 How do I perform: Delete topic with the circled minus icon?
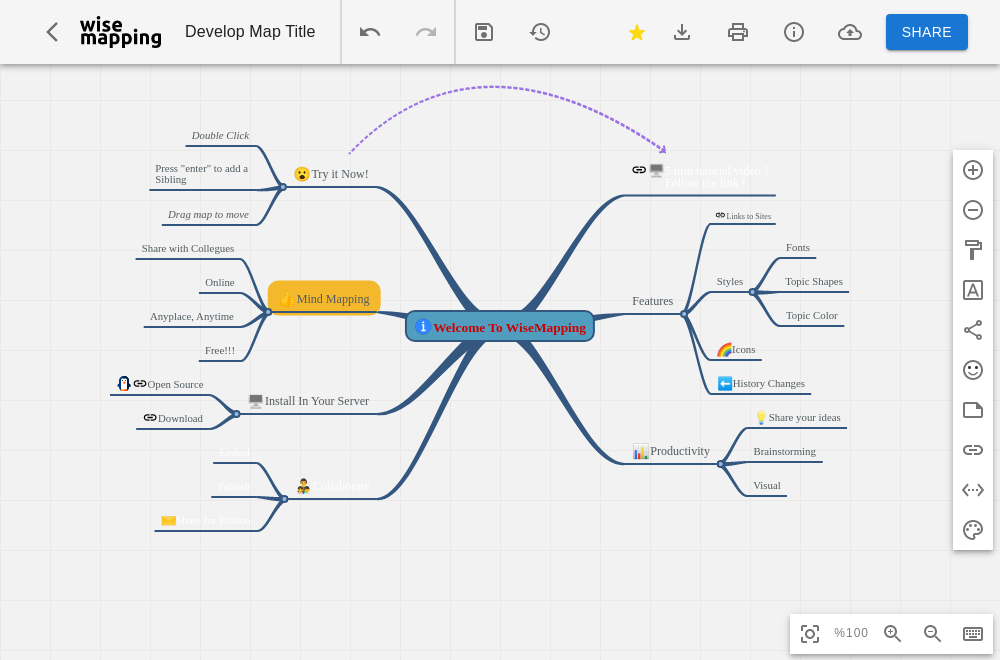coord(973,210)
